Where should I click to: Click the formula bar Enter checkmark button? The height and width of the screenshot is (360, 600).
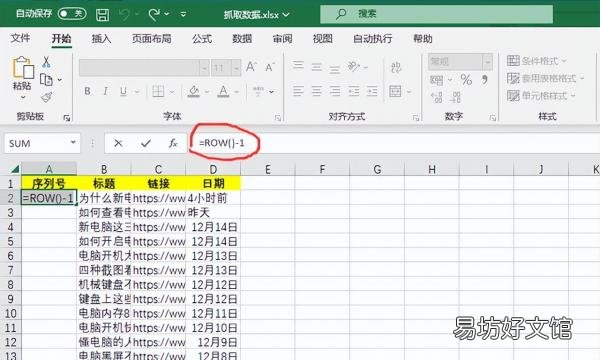click(146, 143)
